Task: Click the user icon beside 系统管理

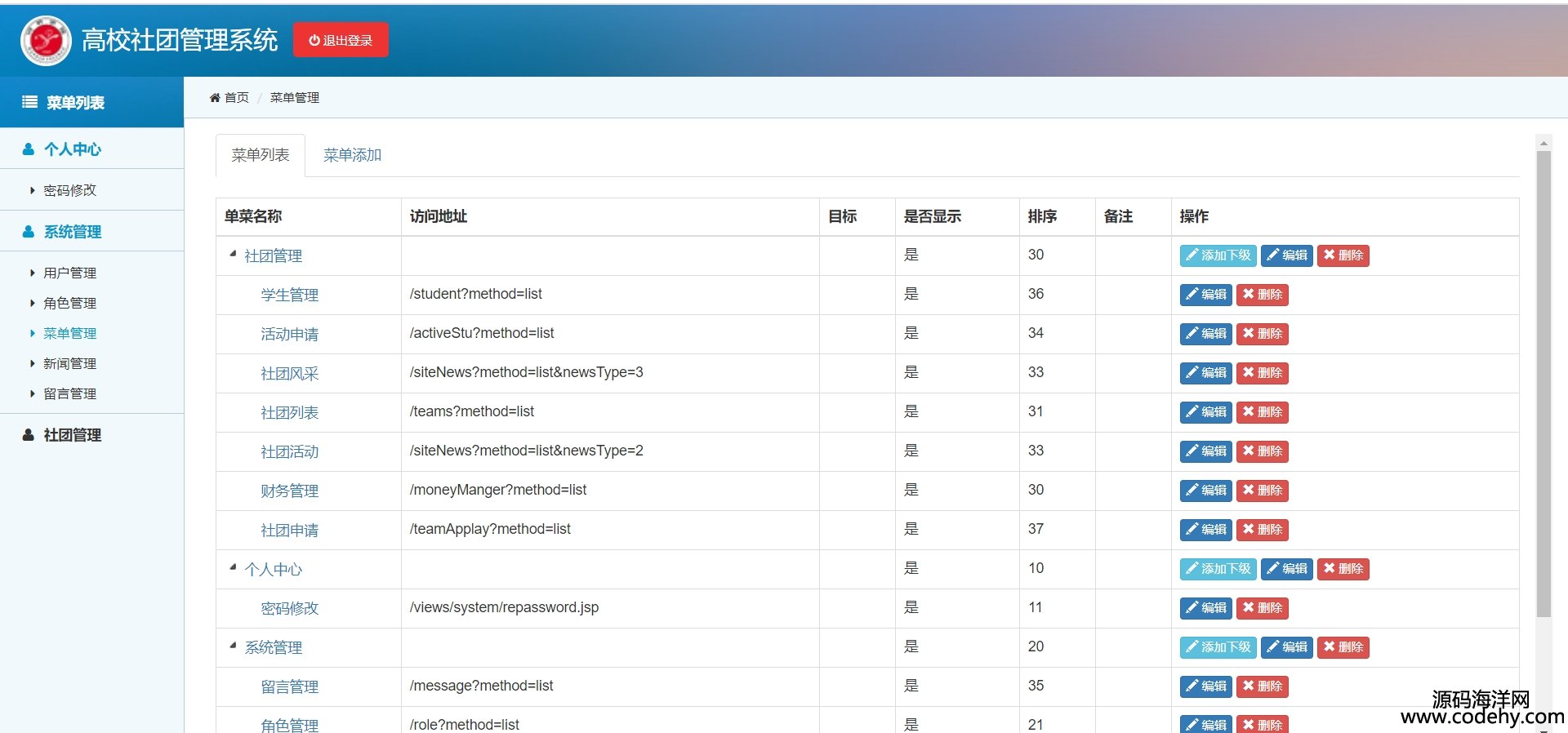Action: [x=29, y=232]
